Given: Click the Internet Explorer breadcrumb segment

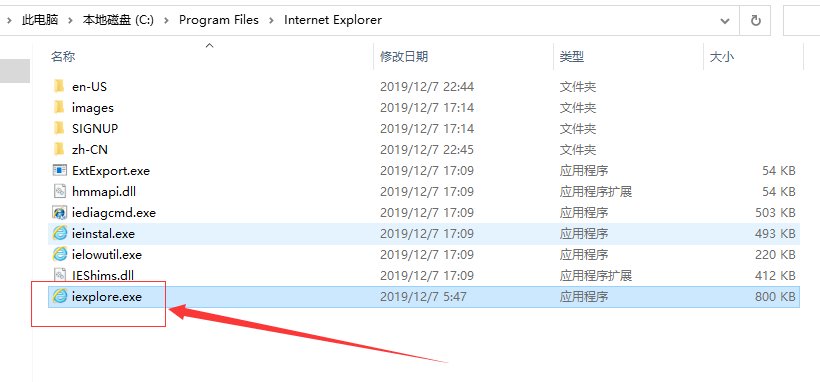Looking at the screenshot, I should 333,20.
